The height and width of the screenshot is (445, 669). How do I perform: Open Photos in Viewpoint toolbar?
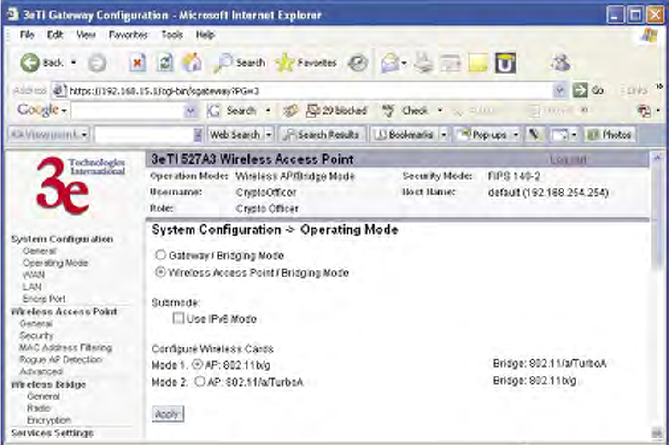click(610, 135)
